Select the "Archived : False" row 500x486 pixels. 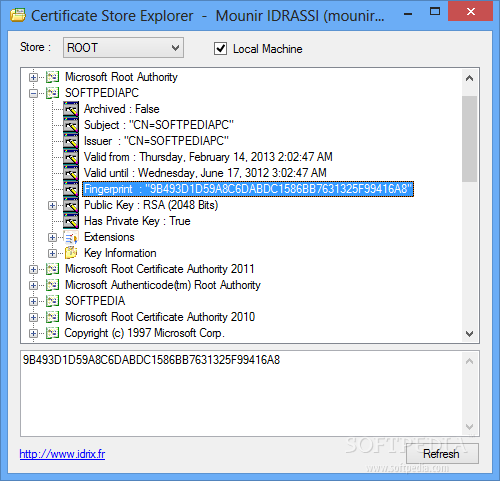(x=122, y=109)
